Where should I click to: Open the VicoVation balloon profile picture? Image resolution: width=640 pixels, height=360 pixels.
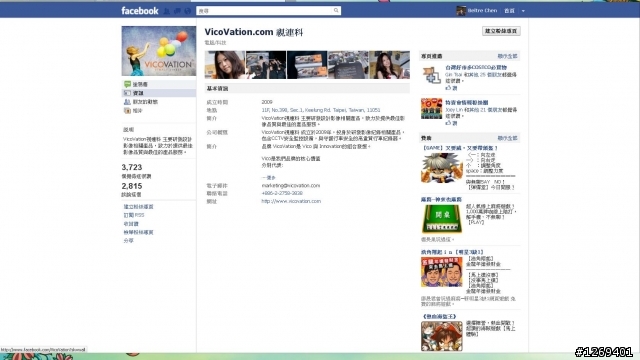tap(159, 51)
